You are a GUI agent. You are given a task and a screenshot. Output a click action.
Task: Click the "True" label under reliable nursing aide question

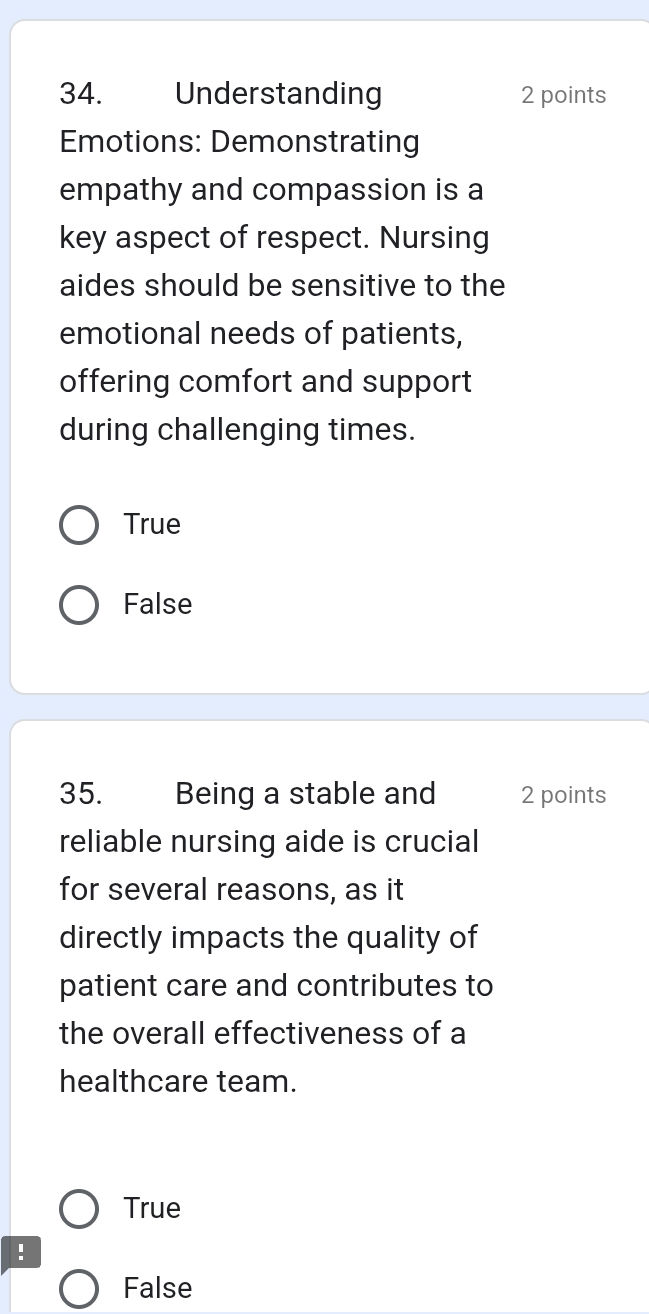152,1208
